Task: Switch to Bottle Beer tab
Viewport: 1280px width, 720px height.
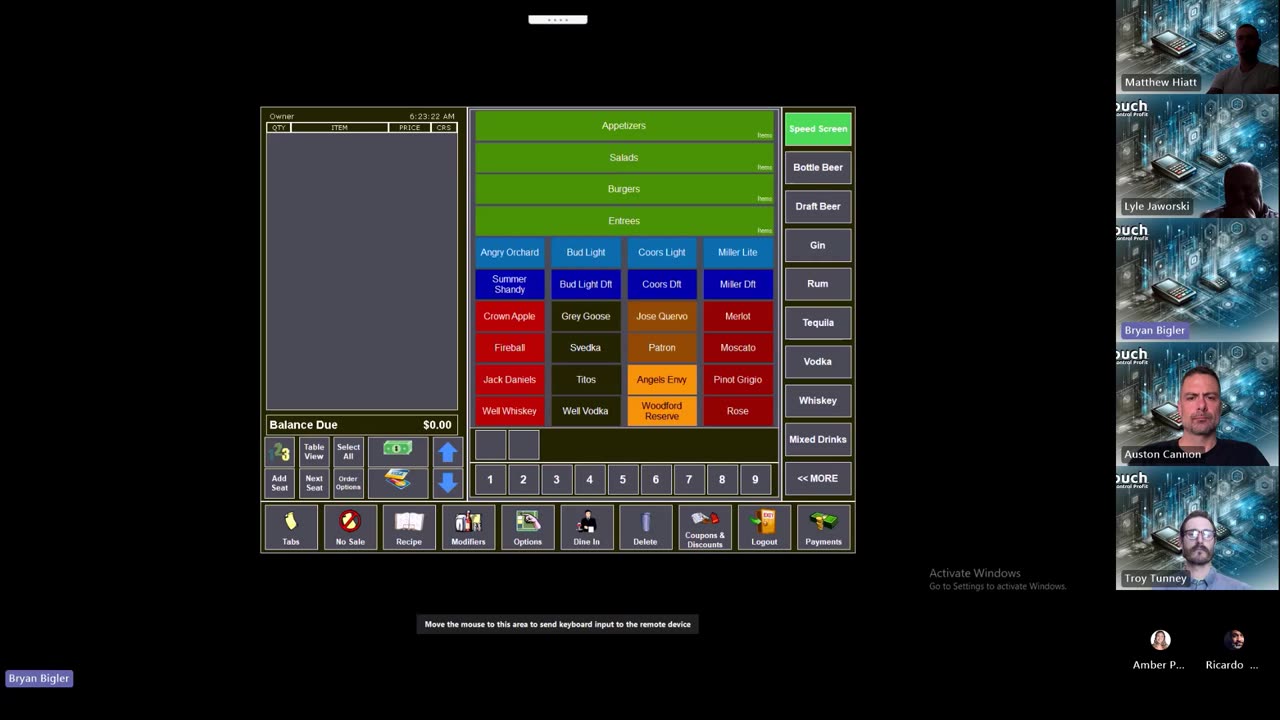Action: [818, 168]
